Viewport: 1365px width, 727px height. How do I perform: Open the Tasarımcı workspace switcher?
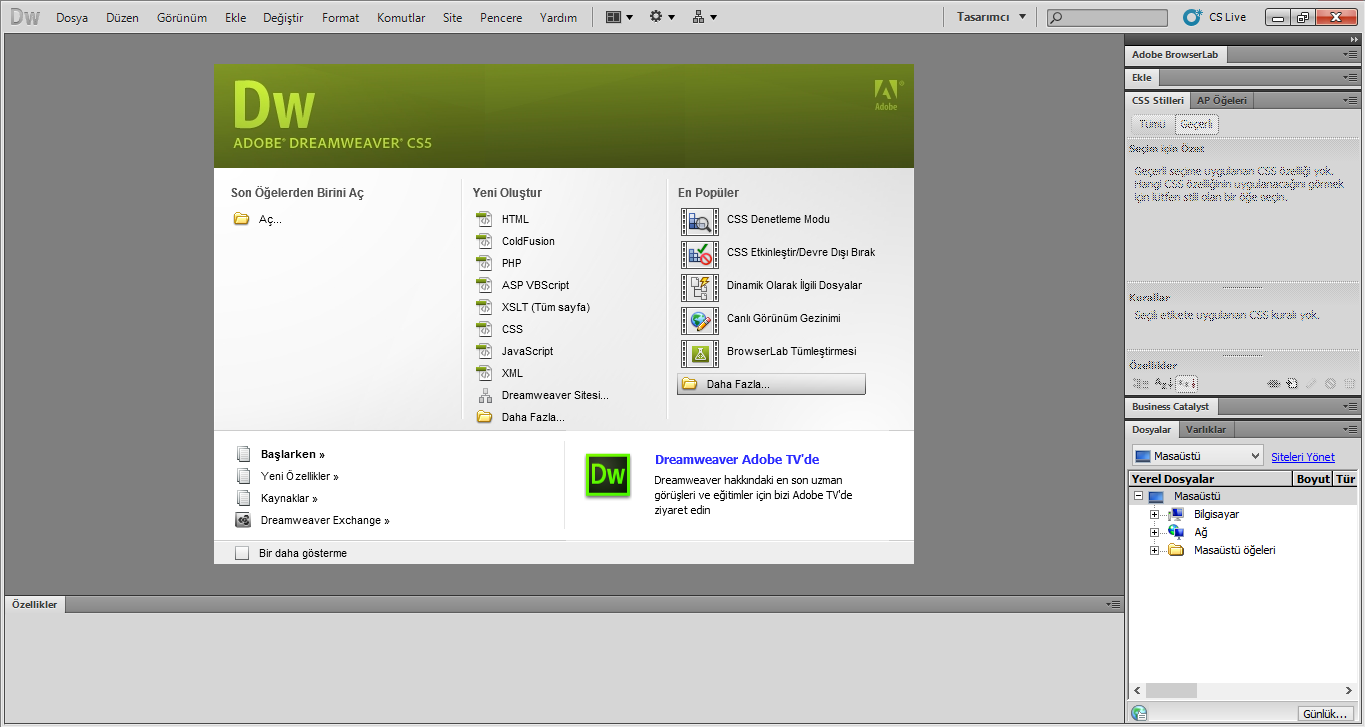[991, 17]
